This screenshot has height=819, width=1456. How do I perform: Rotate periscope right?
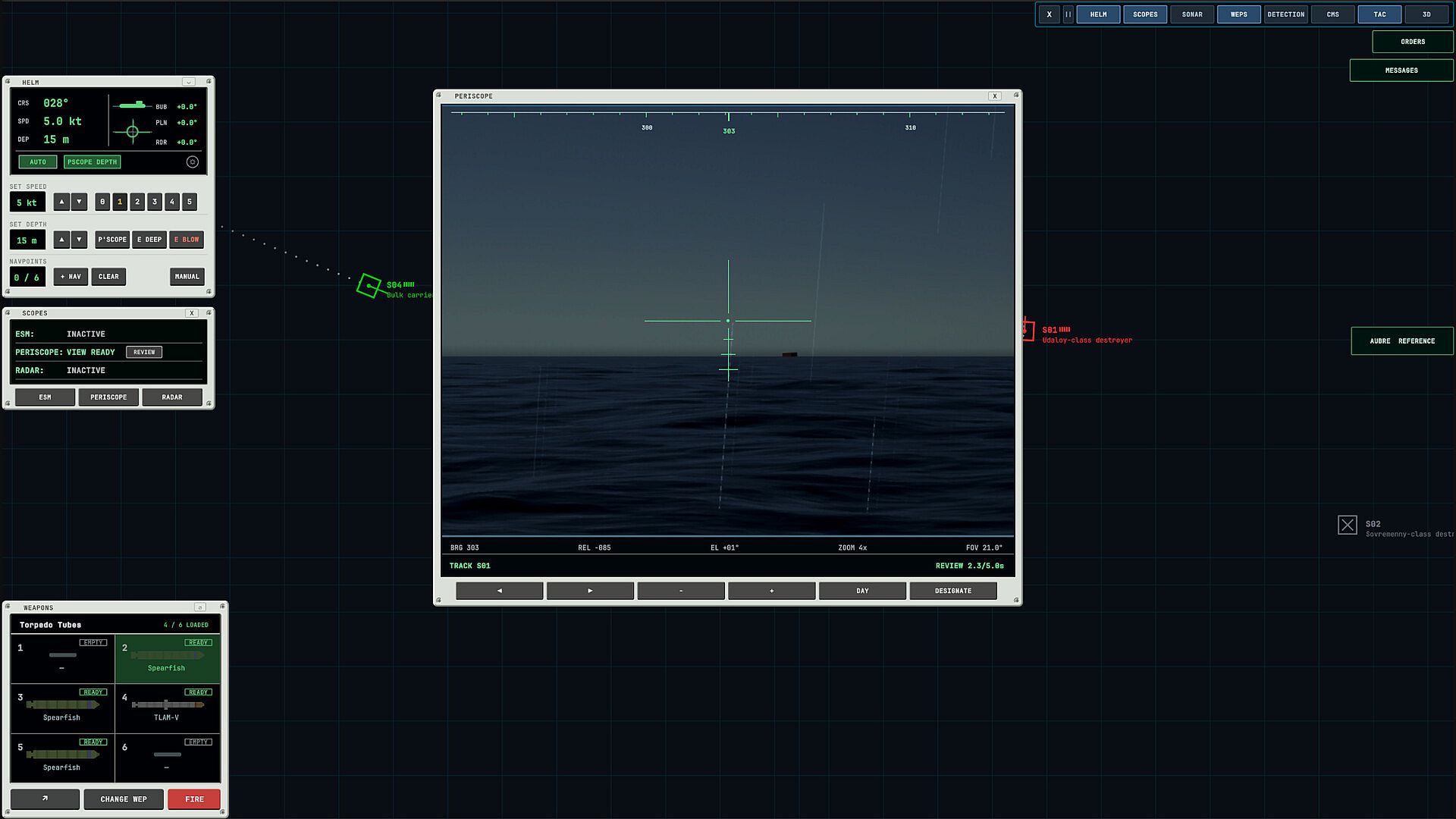click(590, 591)
